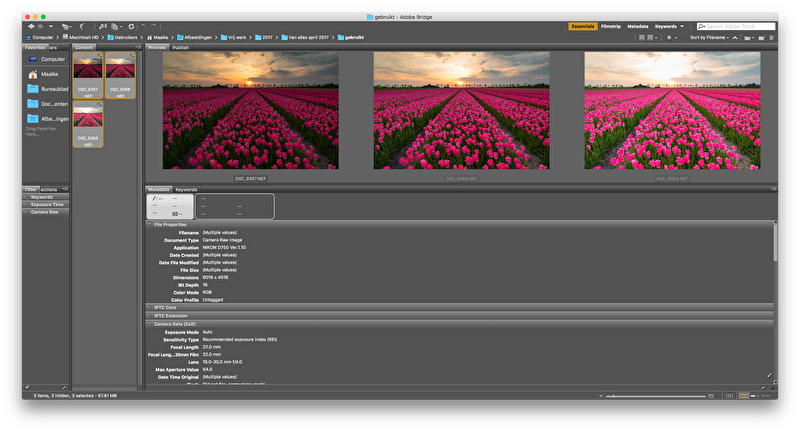Open Filter items by rating star
800x431 pixels.
tap(671, 37)
